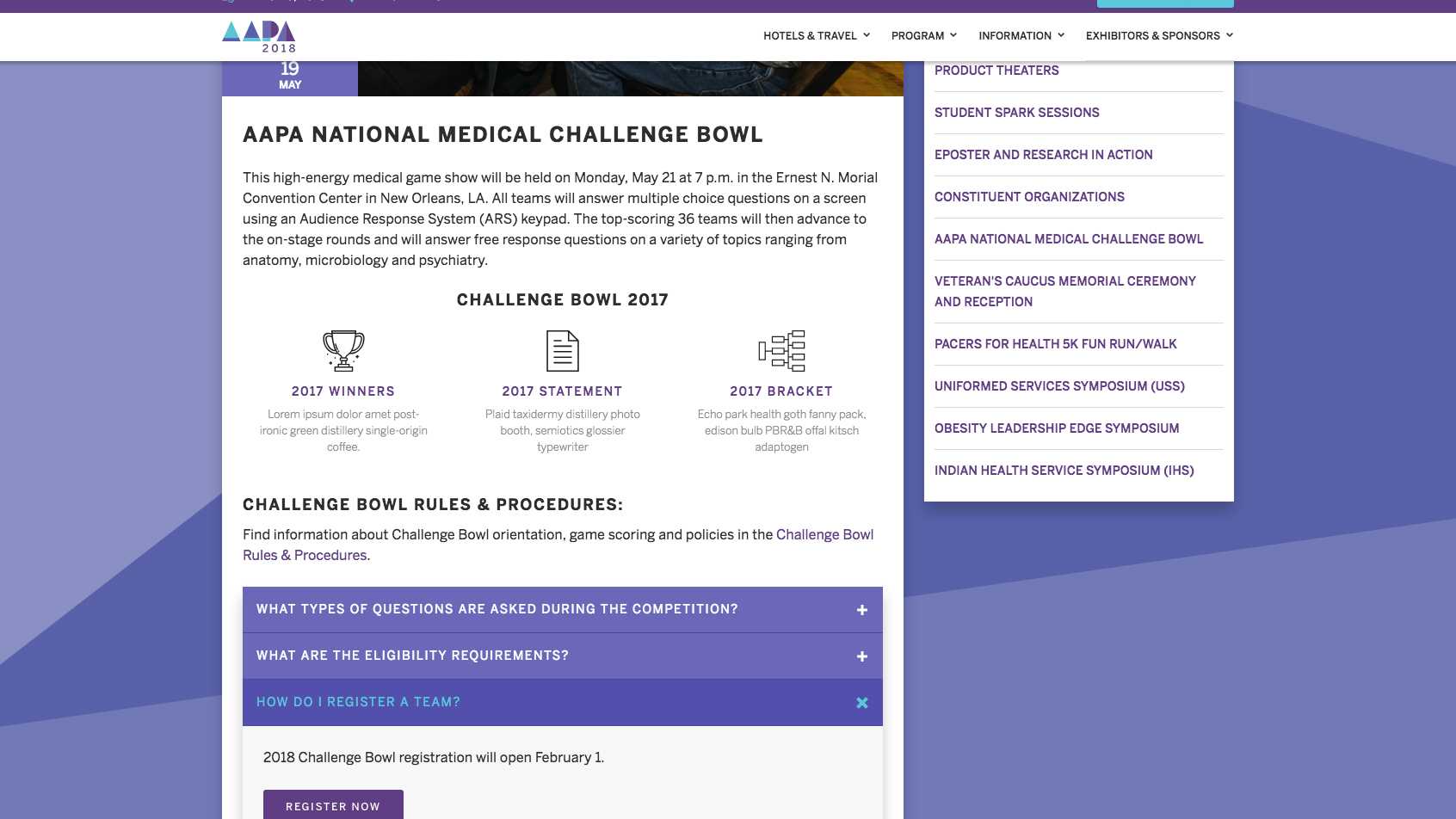Click the event header photo
The width and height of the screenshot is (1456, 819).
click(631, 78)
